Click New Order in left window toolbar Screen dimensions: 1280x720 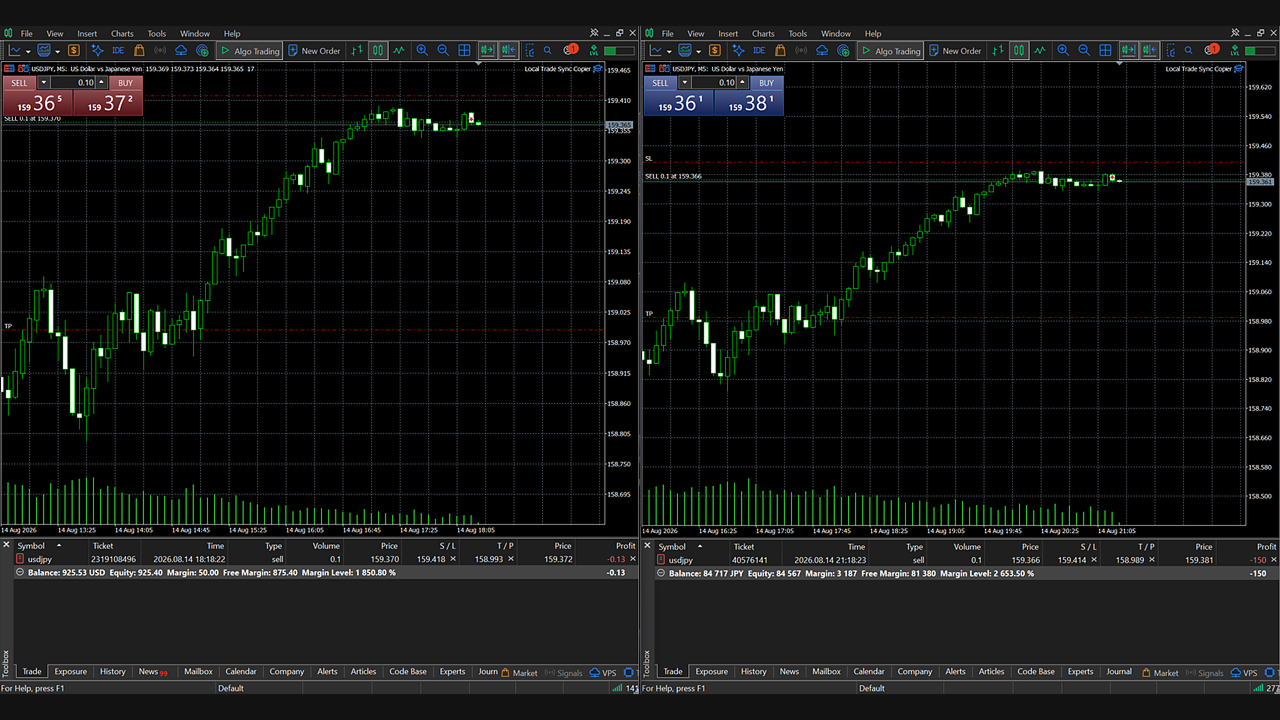click(x=313, y=50)
